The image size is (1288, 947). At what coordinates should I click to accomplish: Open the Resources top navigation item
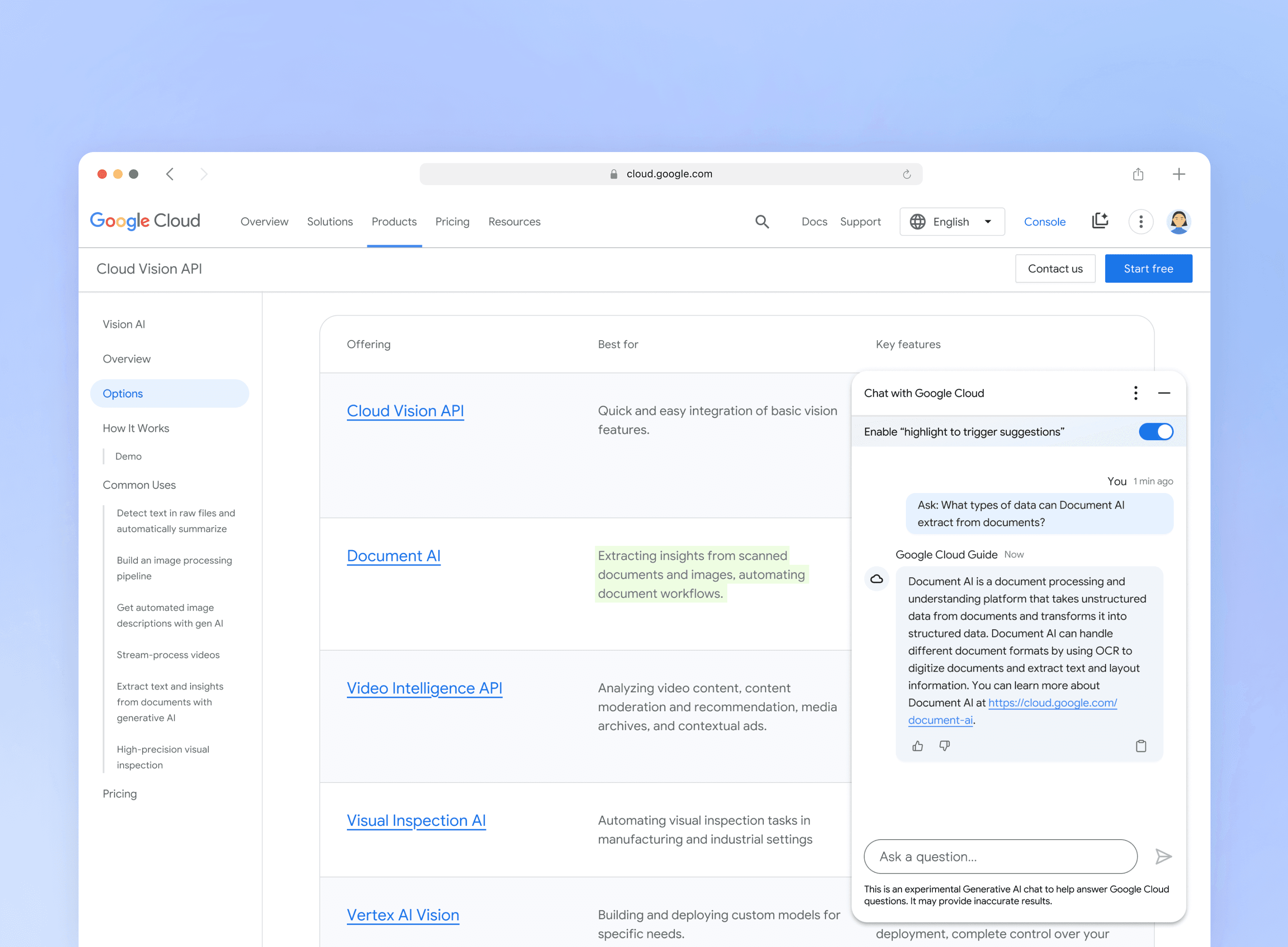[514, 222]
